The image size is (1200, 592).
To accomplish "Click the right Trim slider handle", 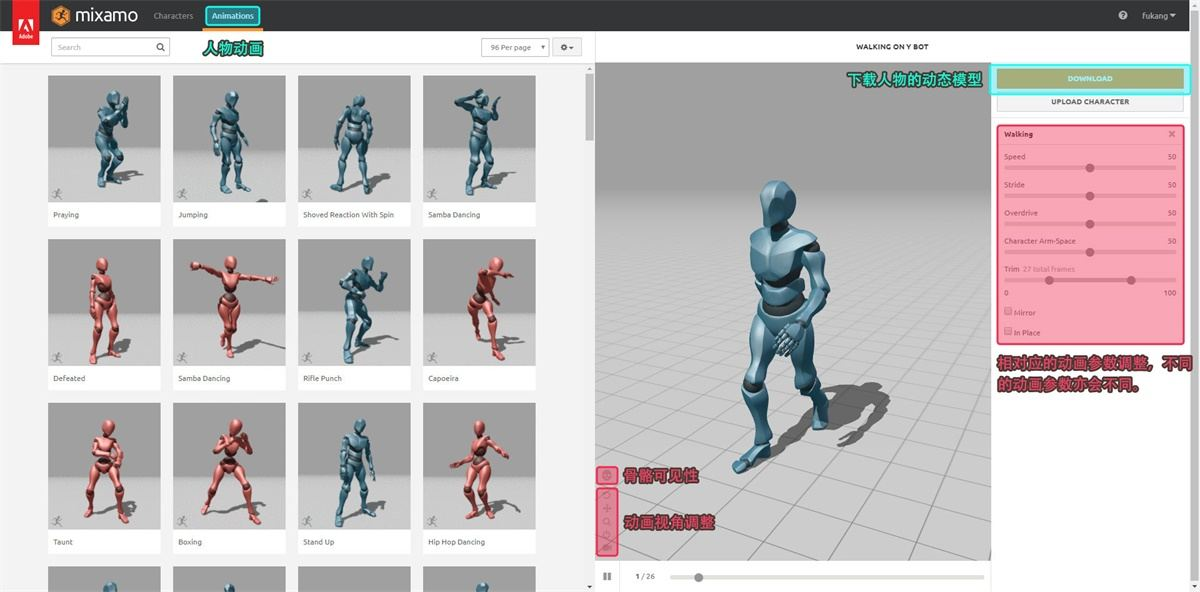I will (x=1131, y=280).
